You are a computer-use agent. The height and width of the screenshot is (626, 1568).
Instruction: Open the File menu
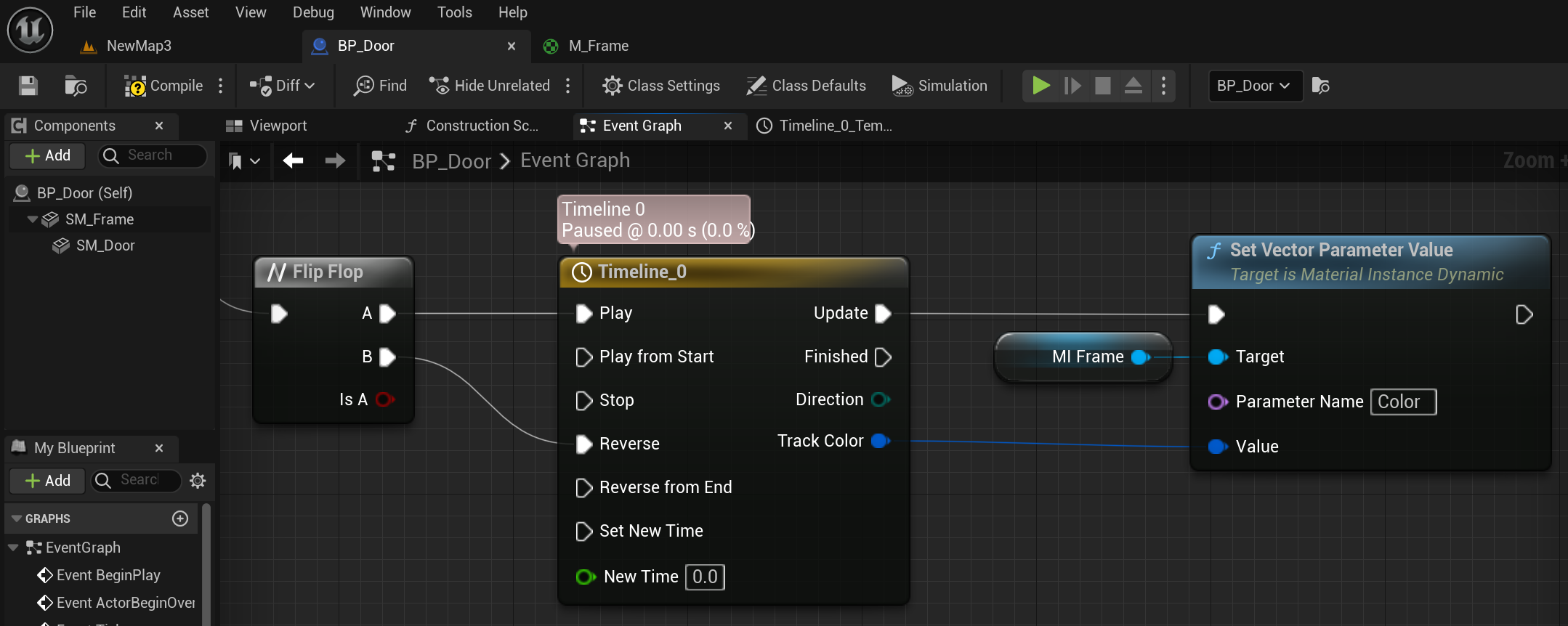(x=84, y=12)
